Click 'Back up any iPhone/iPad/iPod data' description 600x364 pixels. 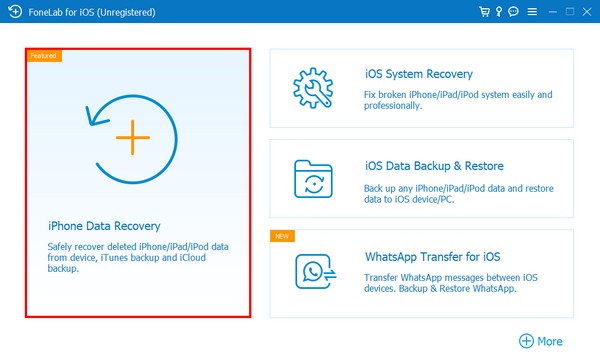click(x=458, y=194)
